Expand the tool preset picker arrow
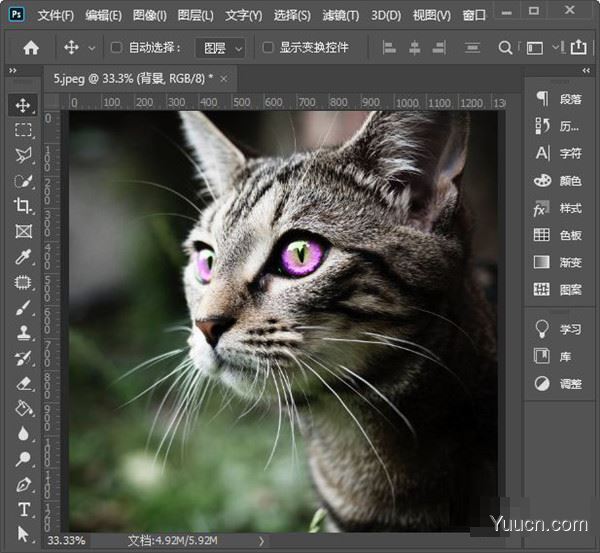The width and height of the screenshot is (600, 553). (x=91, y=48)
